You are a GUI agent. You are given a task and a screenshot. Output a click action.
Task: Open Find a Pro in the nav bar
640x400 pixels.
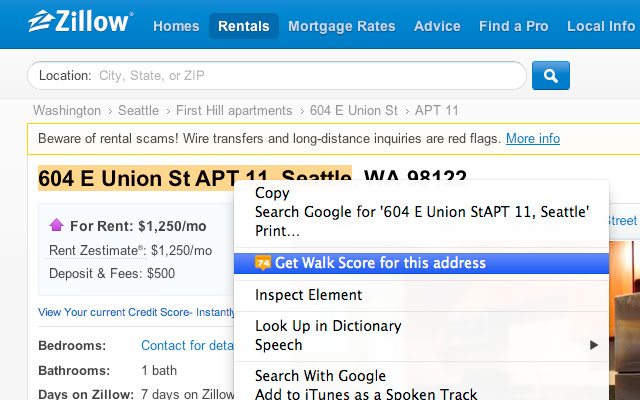pos(513,26)
